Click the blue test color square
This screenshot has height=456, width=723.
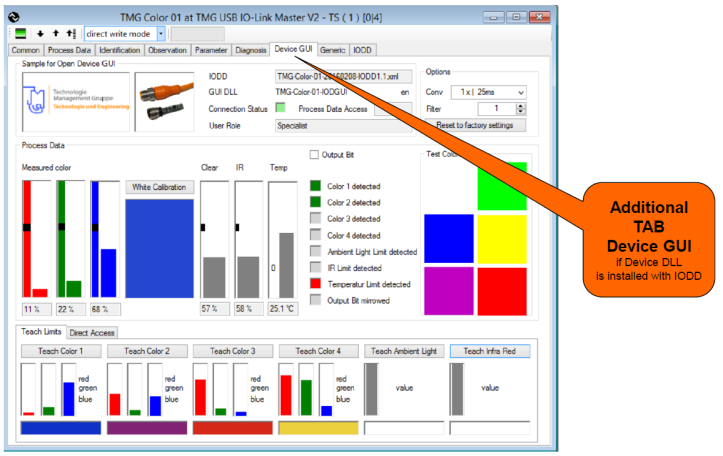click(x=449, y=238)
